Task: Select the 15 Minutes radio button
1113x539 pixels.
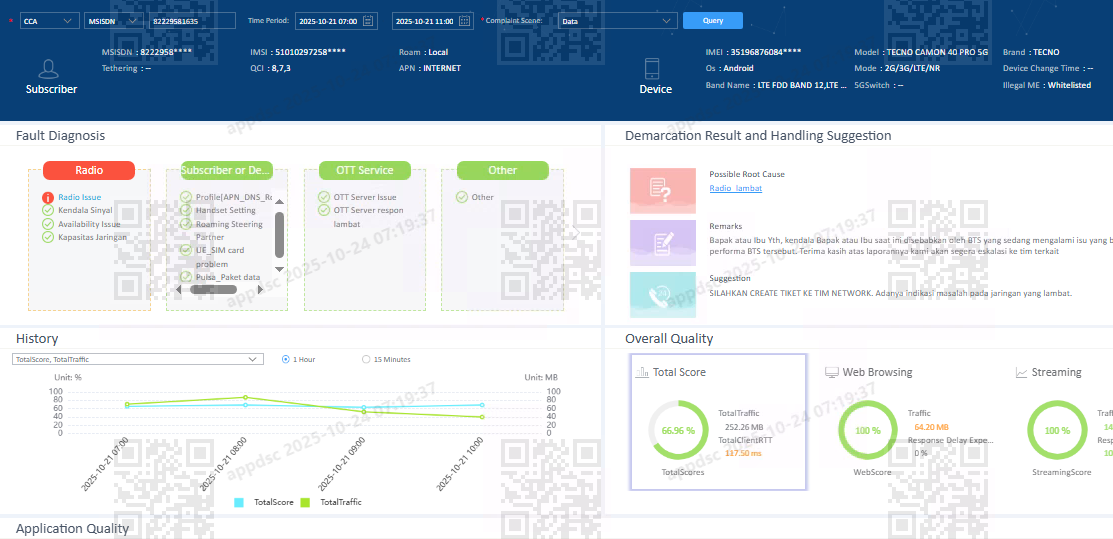Action: (x=366, y=359)
